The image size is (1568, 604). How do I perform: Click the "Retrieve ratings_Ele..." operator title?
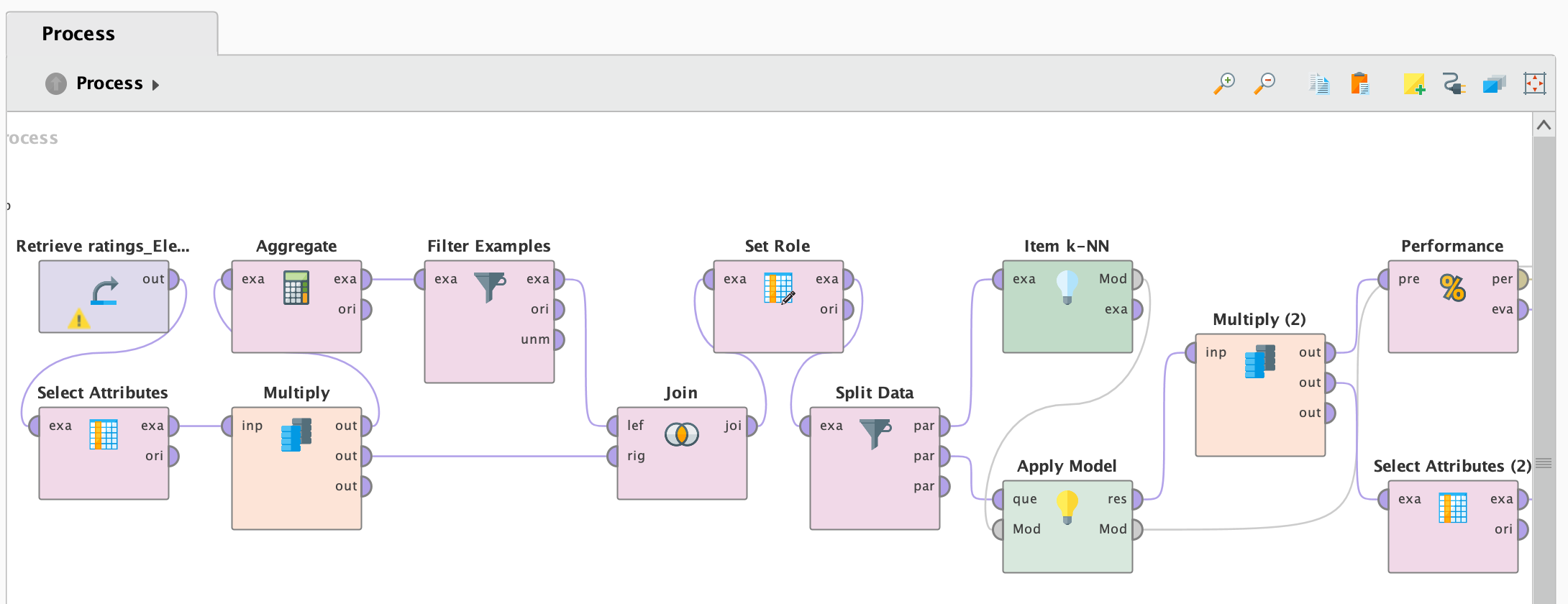(103, 246)
